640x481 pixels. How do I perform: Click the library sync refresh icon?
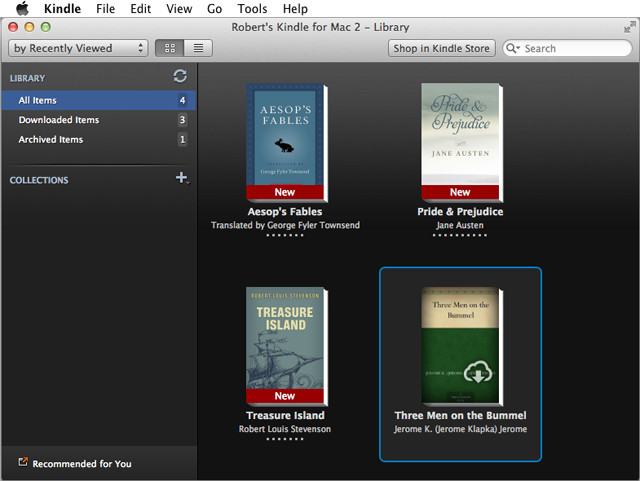[x=180, y=76]
